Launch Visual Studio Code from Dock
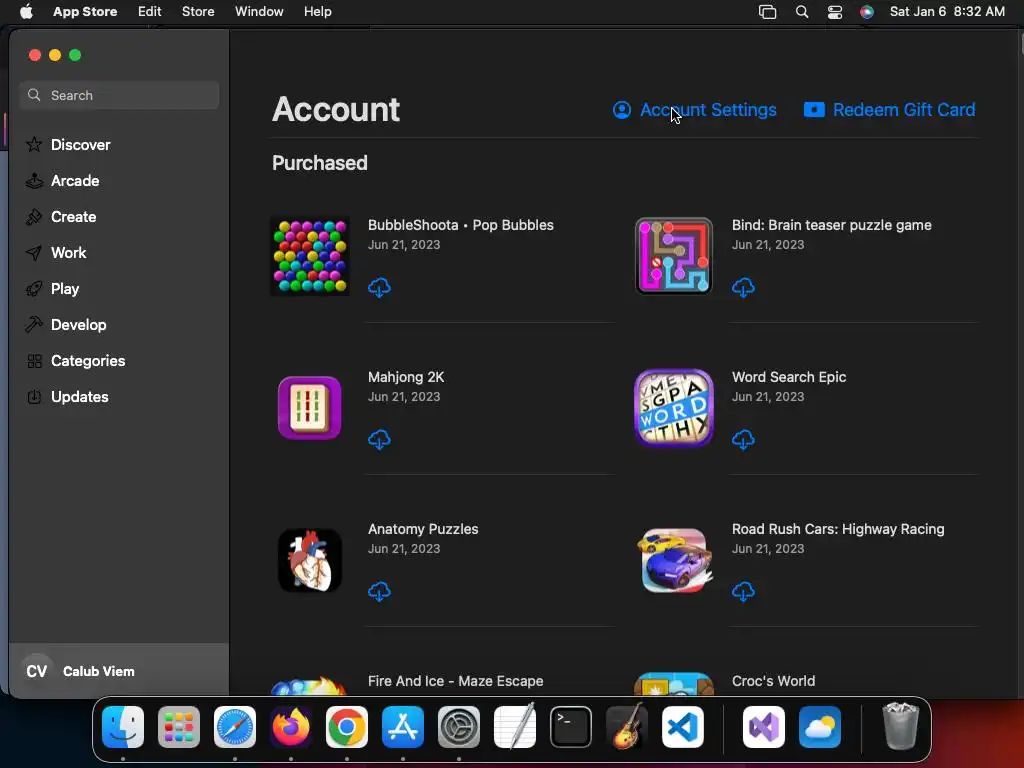Screen dimensions: 1024x768 (682, 727)
